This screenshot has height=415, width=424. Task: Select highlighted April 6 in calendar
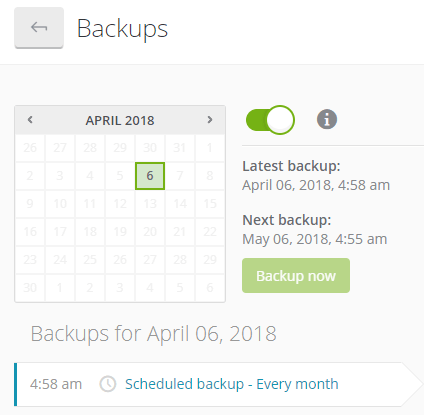[150, 176]
